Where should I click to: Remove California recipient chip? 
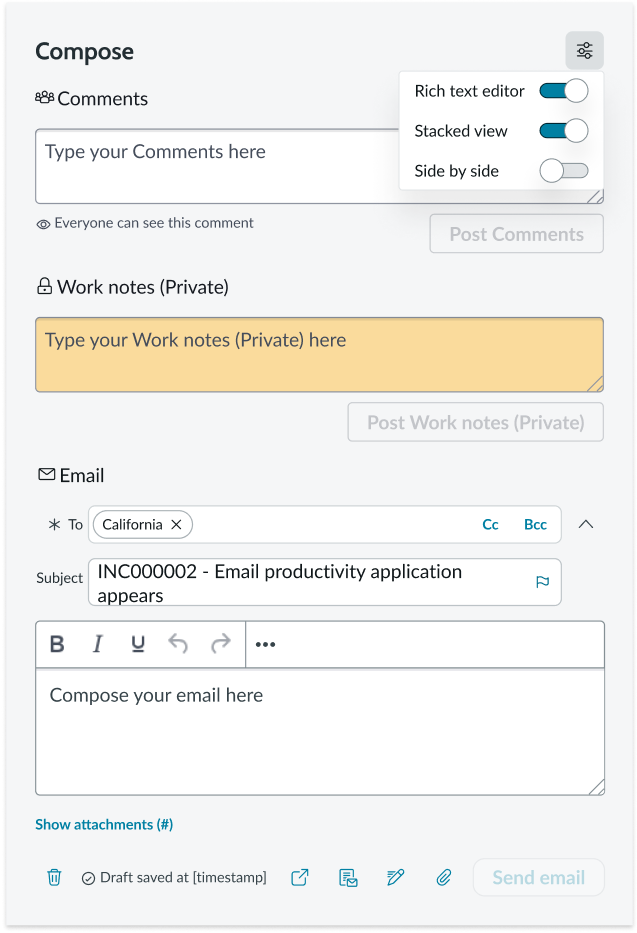pyautogui.click(x=176, y=524)
